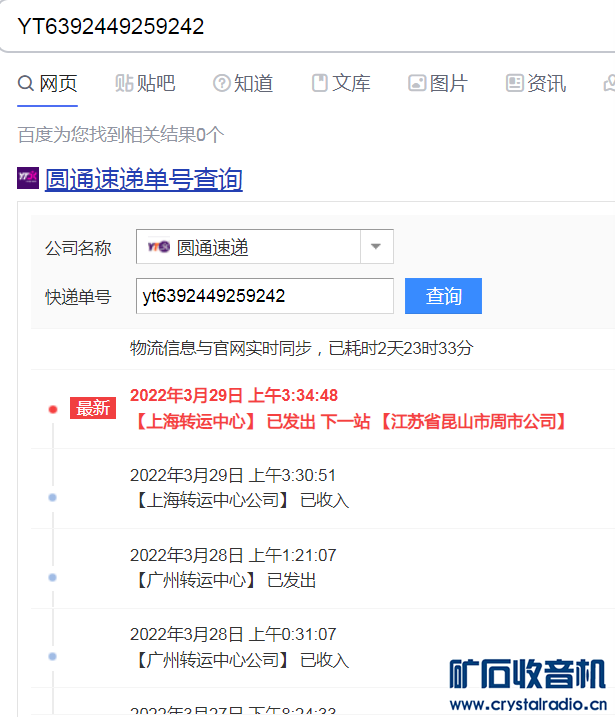
Task: Click the question mark icon of 知道
Action: pos(222,84)
